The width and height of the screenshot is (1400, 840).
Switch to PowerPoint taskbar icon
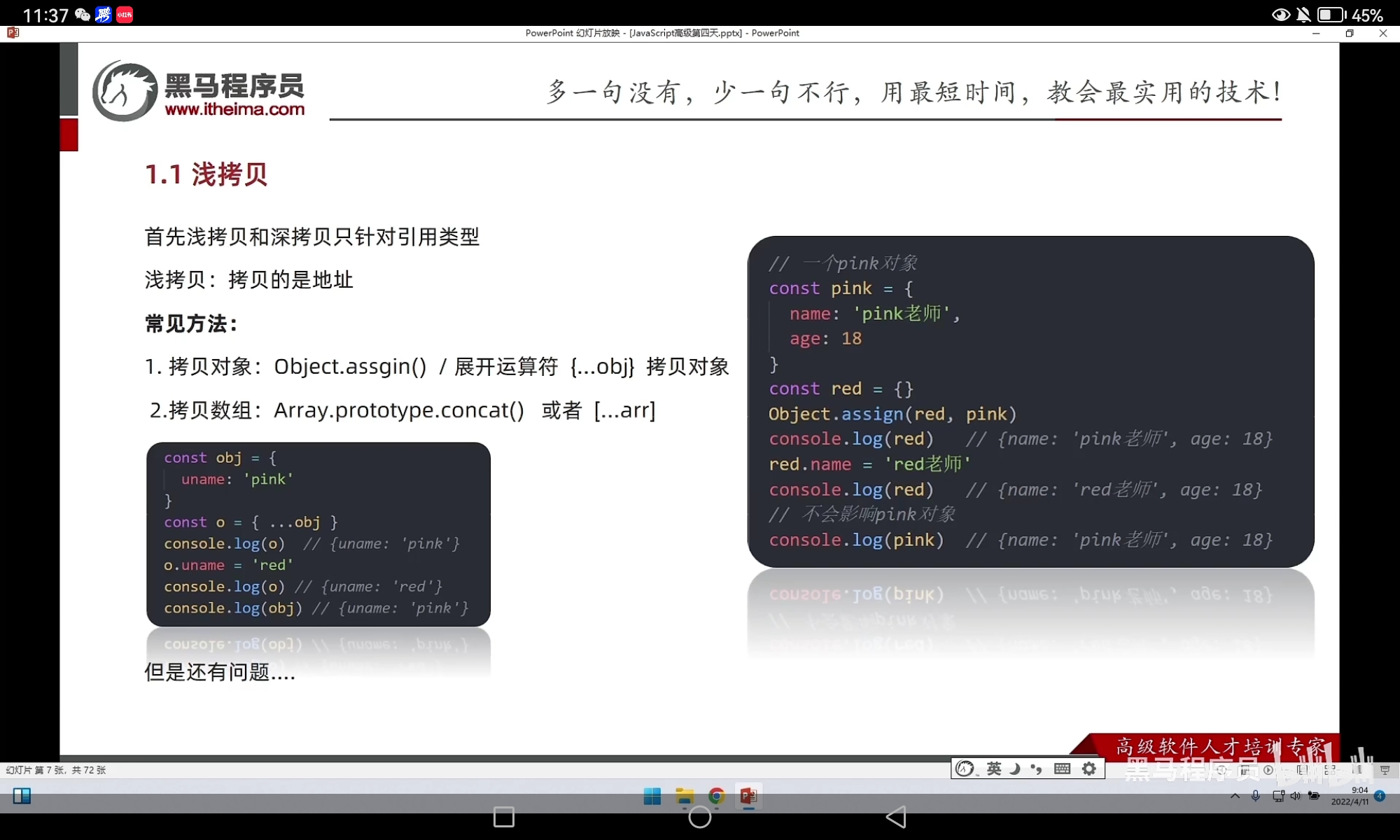point(748,797)
